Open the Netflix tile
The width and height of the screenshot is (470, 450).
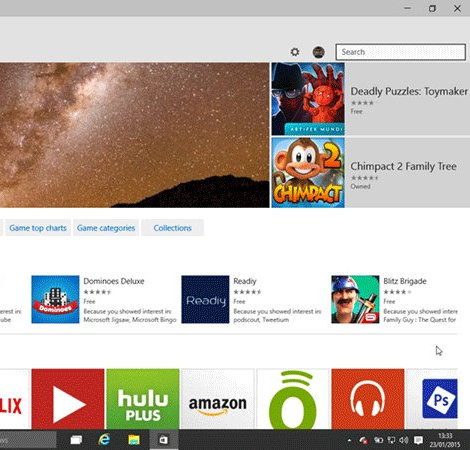15,399
